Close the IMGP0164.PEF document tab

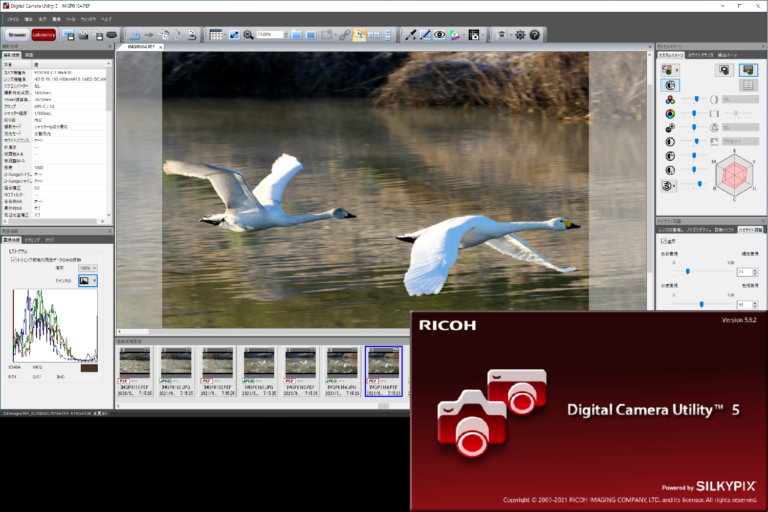pyautogui.click(x=160, y=47)
